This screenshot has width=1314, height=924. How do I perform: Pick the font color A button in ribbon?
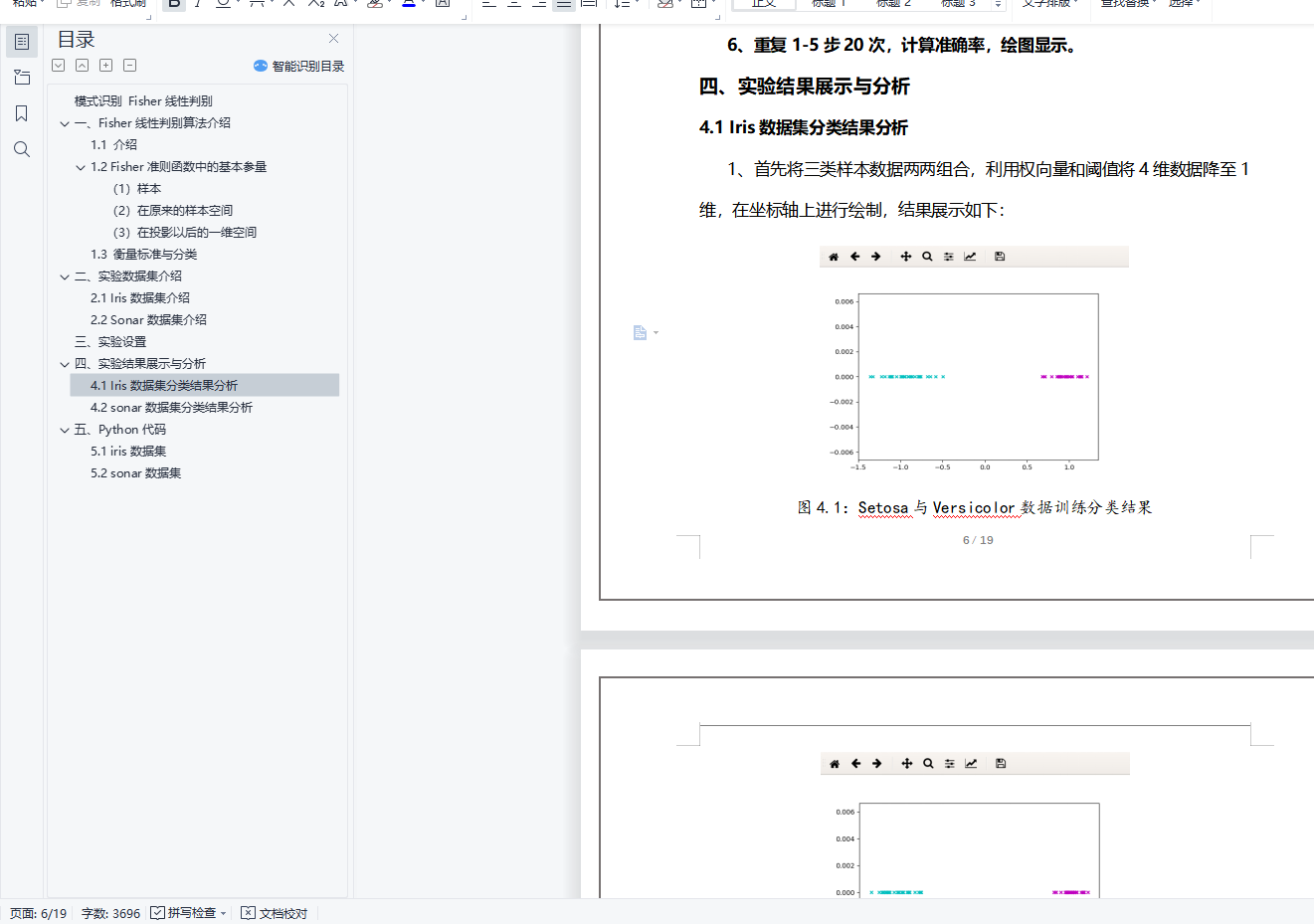(x=409, y=4)
